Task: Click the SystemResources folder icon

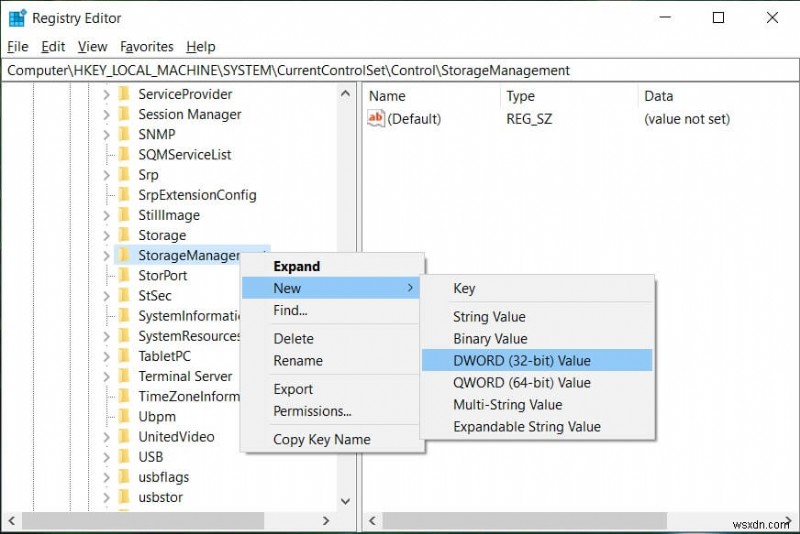Action: click(124, 336)
